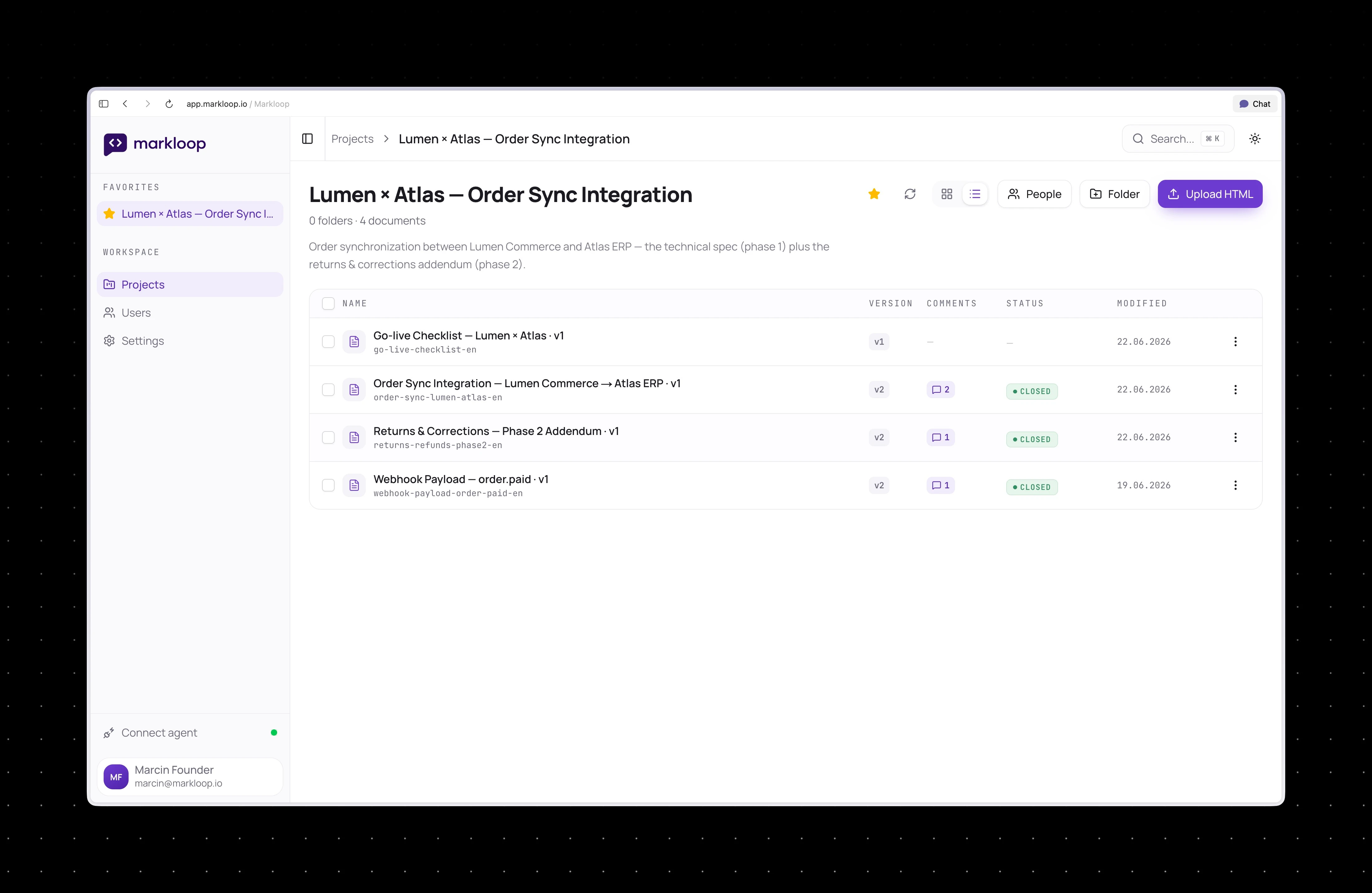Screen dimensions: 1372x893
Task: Click slug go-live-checklist-en
Action: point(425,350)
